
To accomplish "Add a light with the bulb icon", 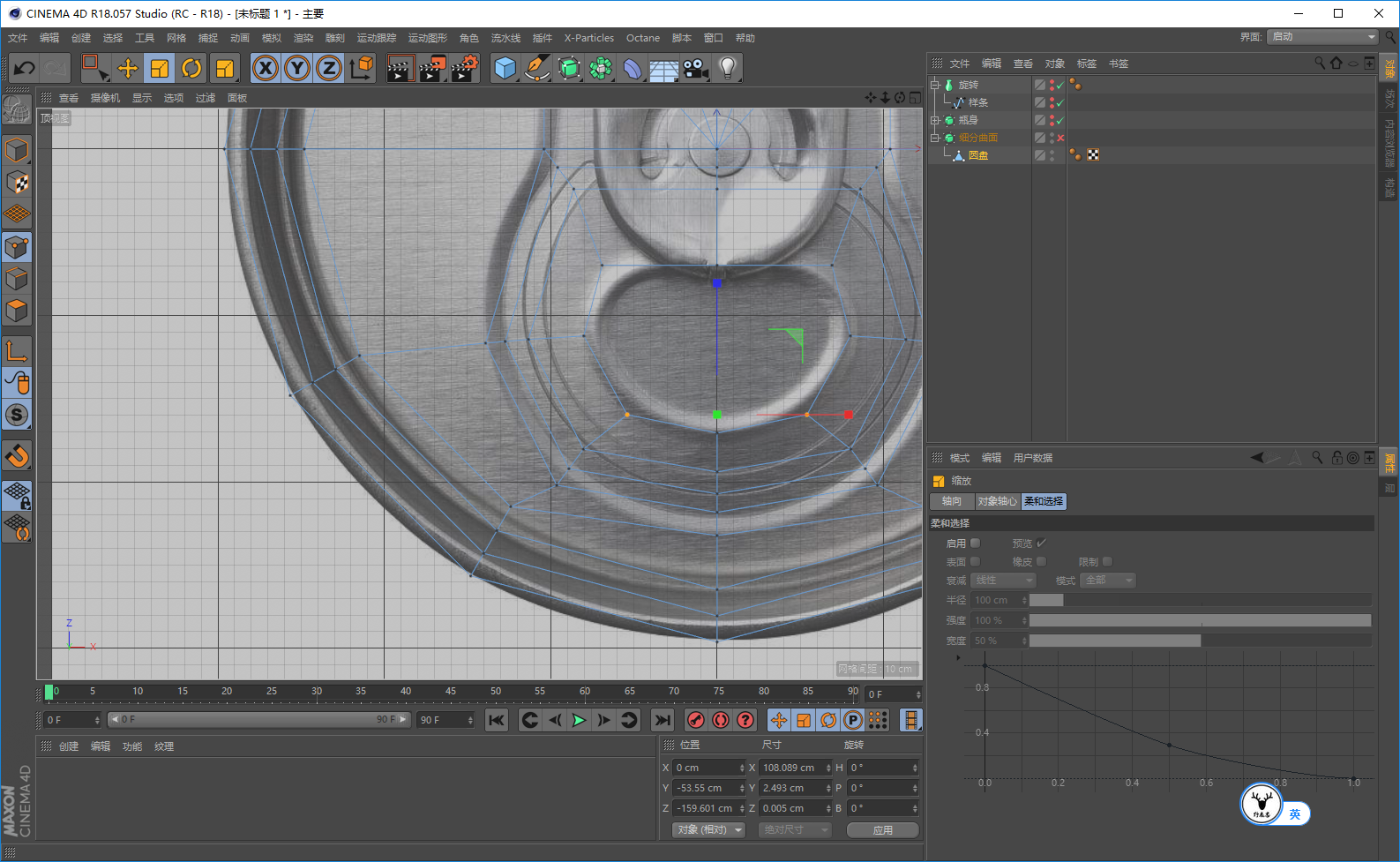I will tap(727, 68).
